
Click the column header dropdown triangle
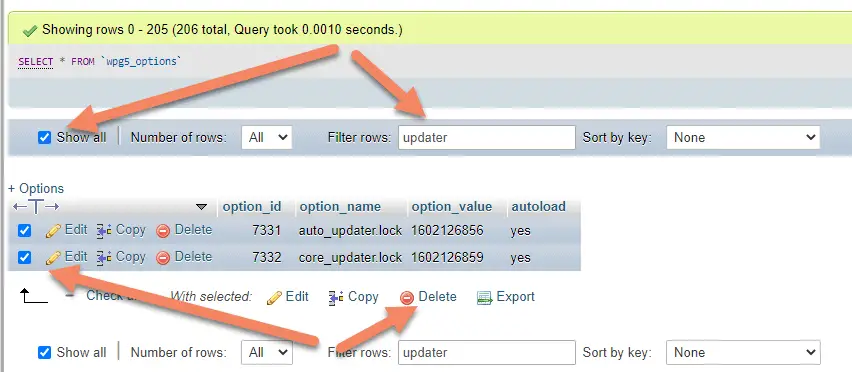click(202, 207)
